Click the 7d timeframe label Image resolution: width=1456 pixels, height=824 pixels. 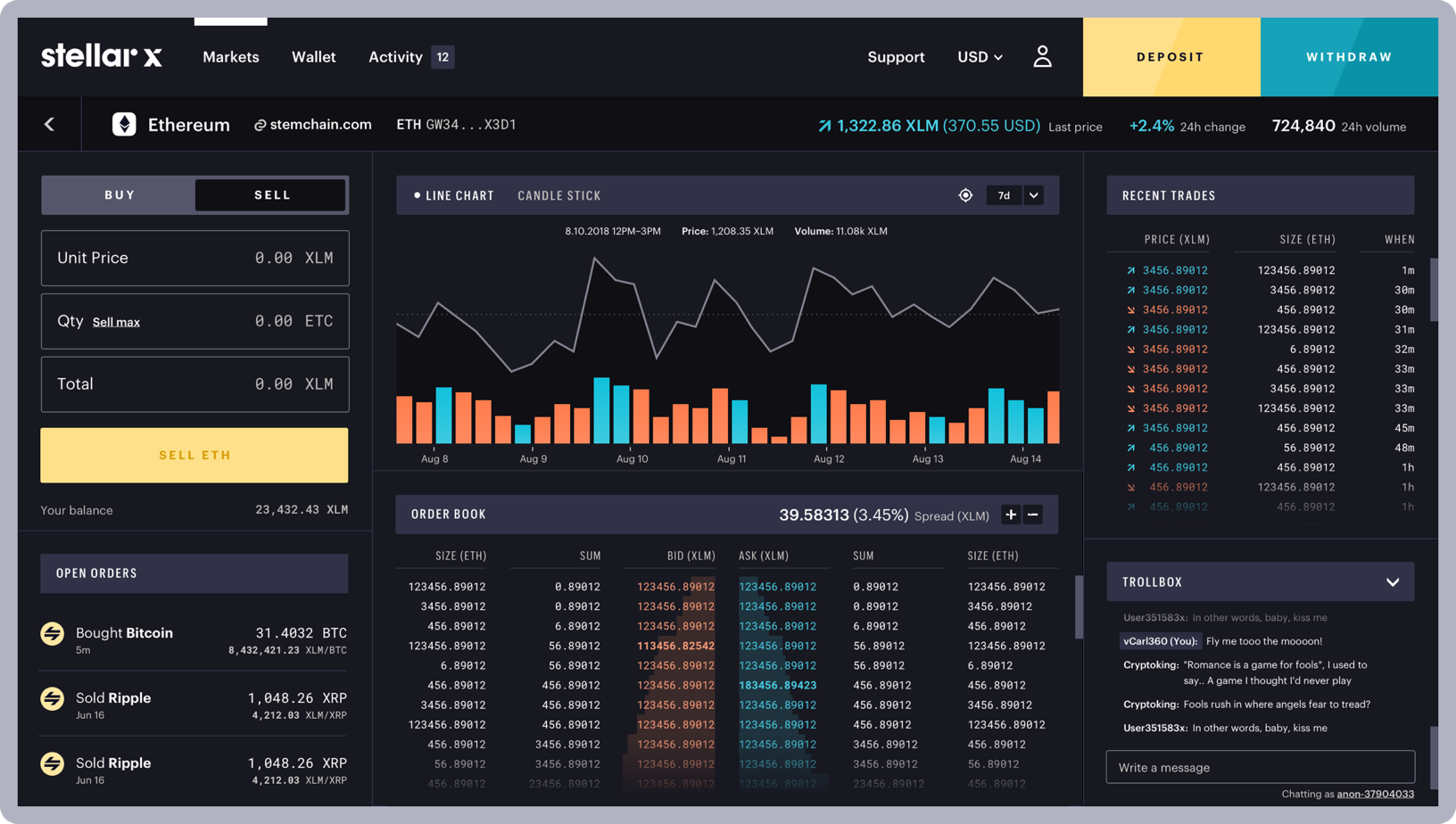coord(1004,195)
